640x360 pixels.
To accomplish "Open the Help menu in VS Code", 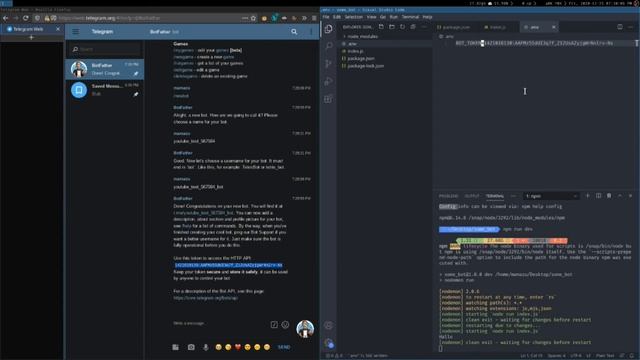I will click(427, 17).
